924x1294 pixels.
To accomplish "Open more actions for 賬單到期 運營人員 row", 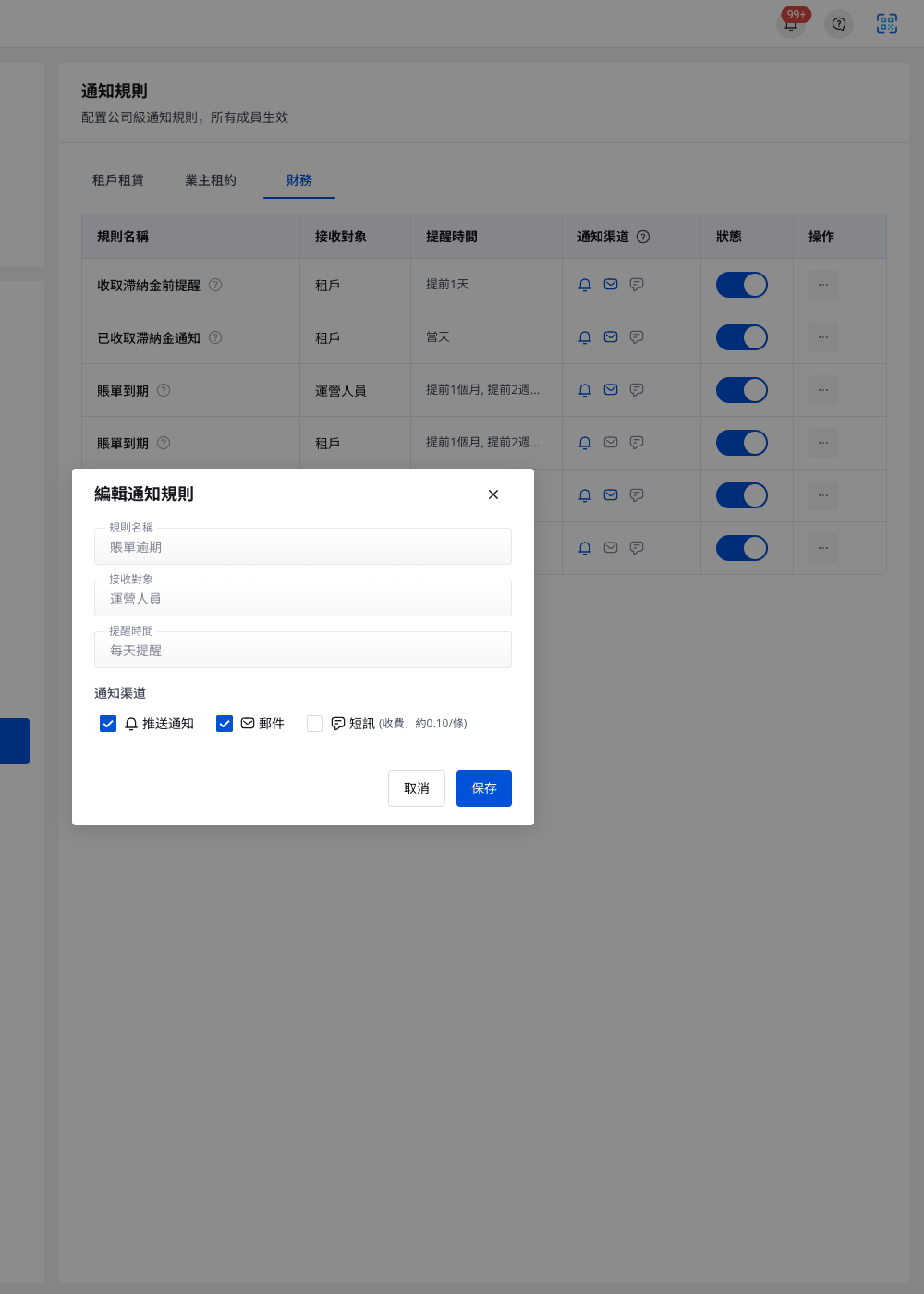I will (823, 390).
